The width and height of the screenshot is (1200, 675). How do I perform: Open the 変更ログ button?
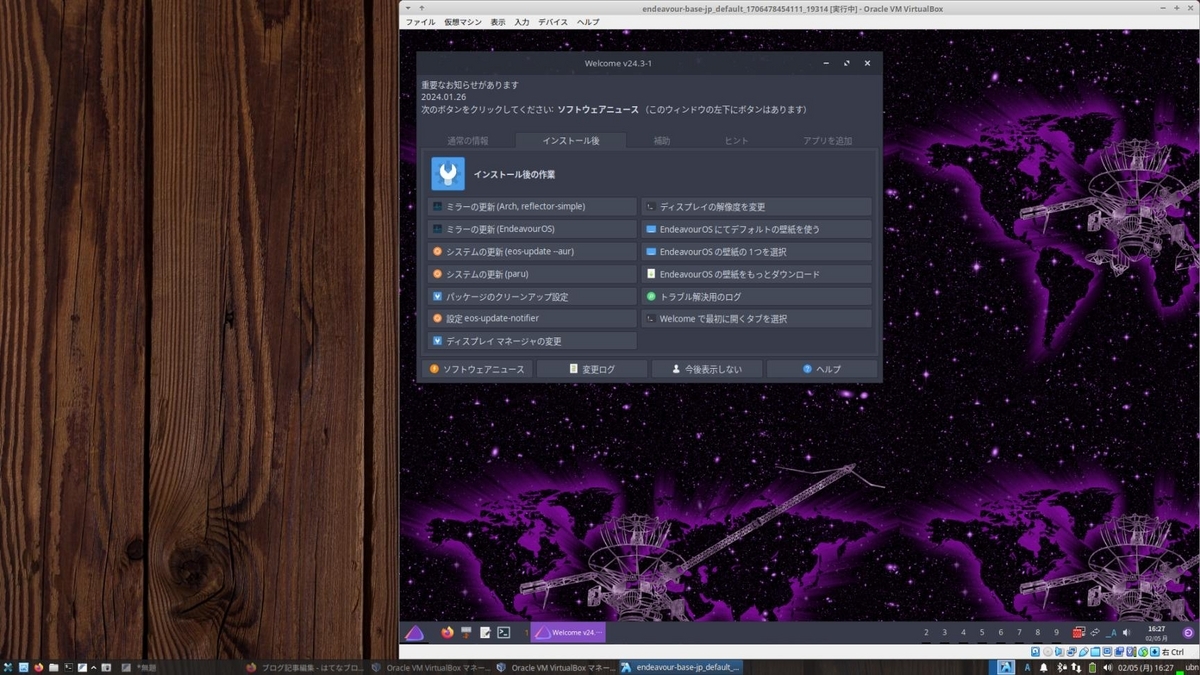pos(593,369)
